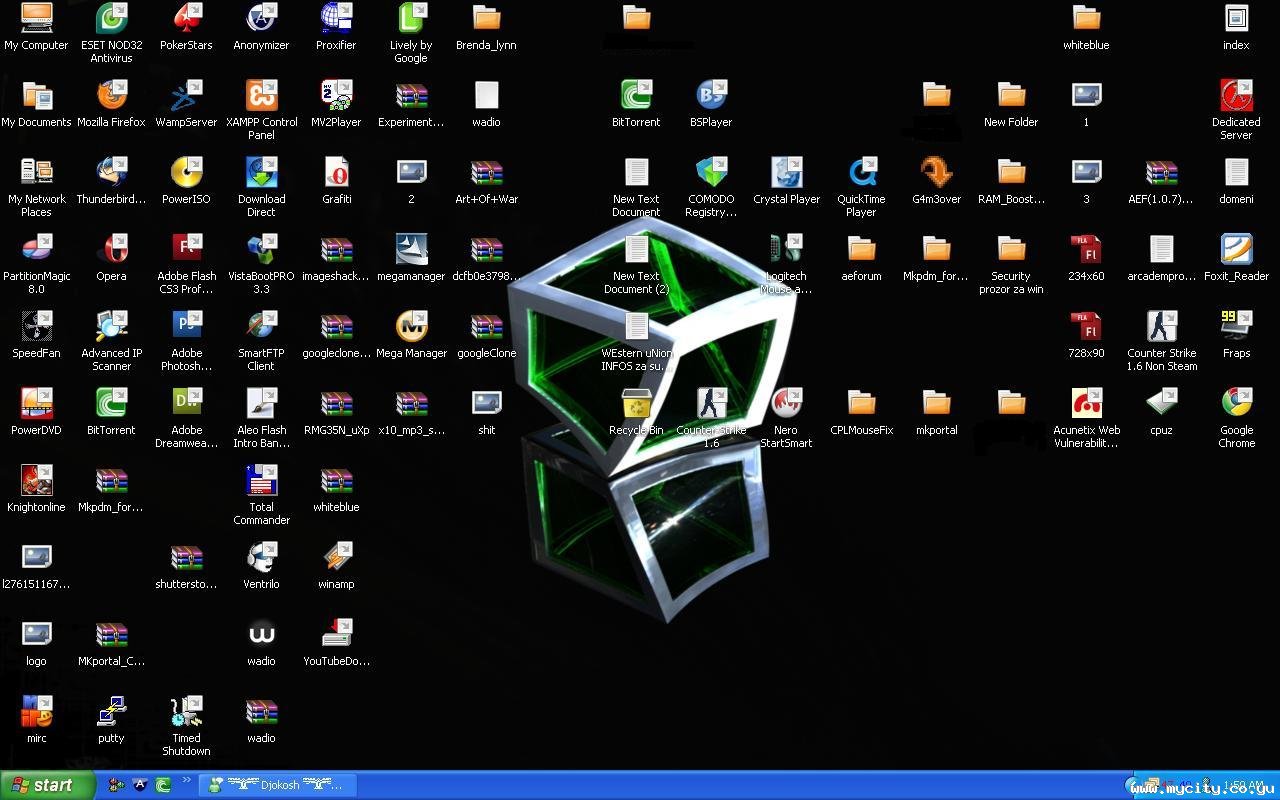Open the Google Chrome shortcut

pos(1236,404)
